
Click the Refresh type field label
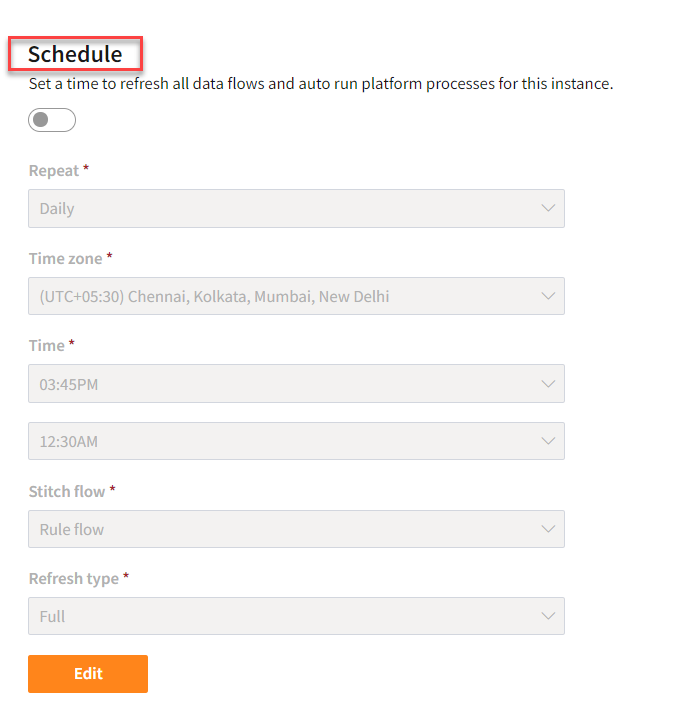tap(74, 578)
